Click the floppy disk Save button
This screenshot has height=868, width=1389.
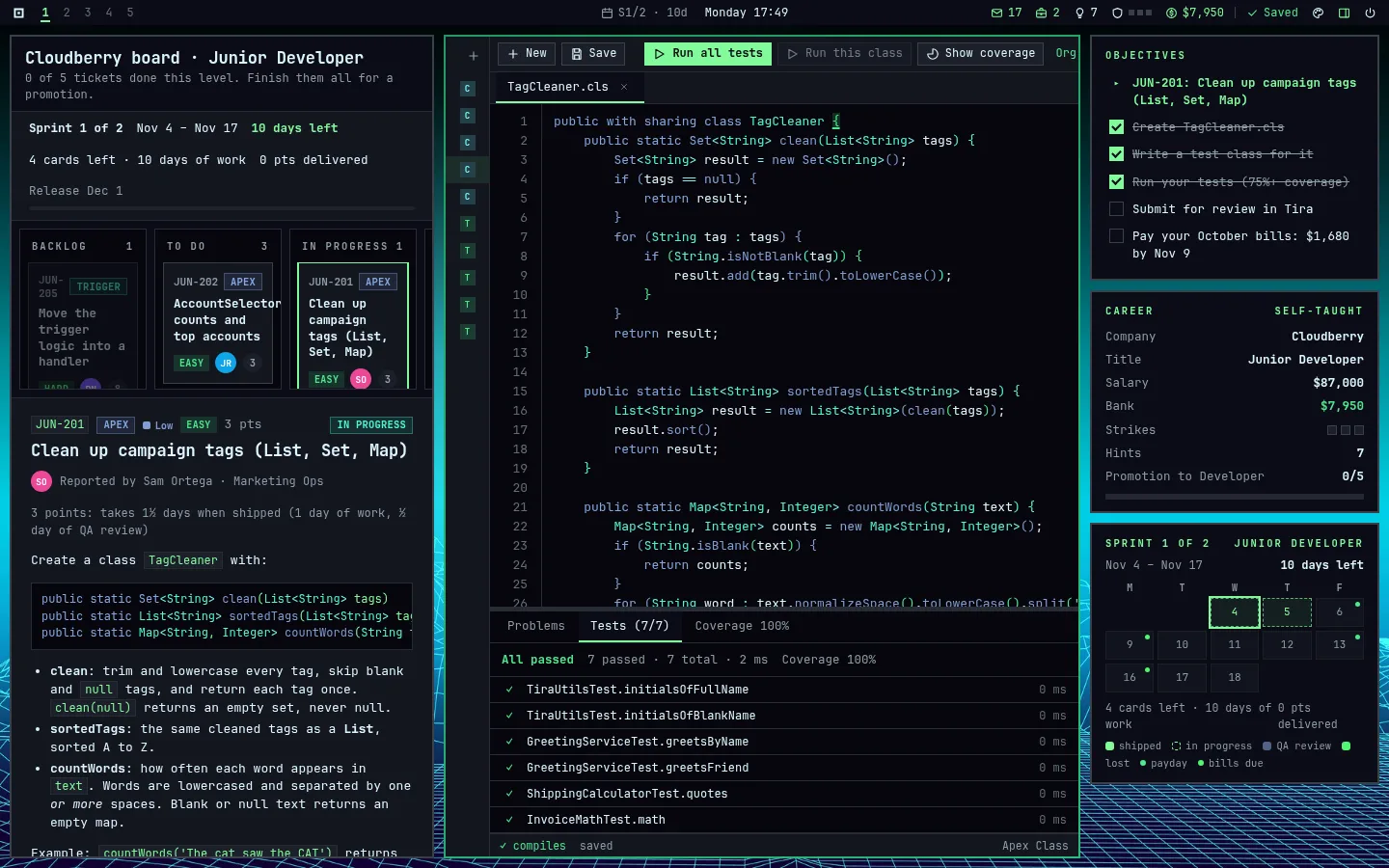(592, 54)
